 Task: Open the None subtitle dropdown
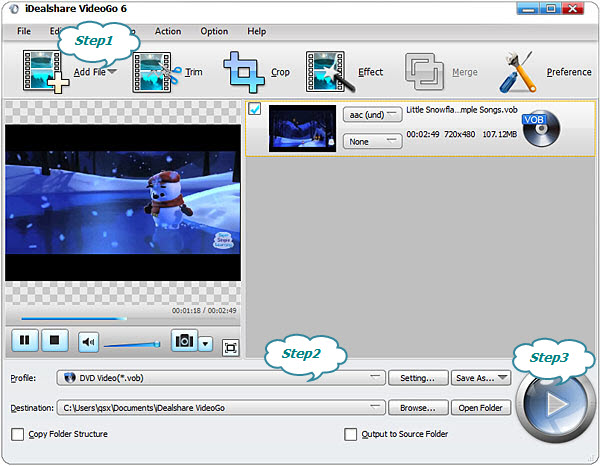tap(372, 142)
